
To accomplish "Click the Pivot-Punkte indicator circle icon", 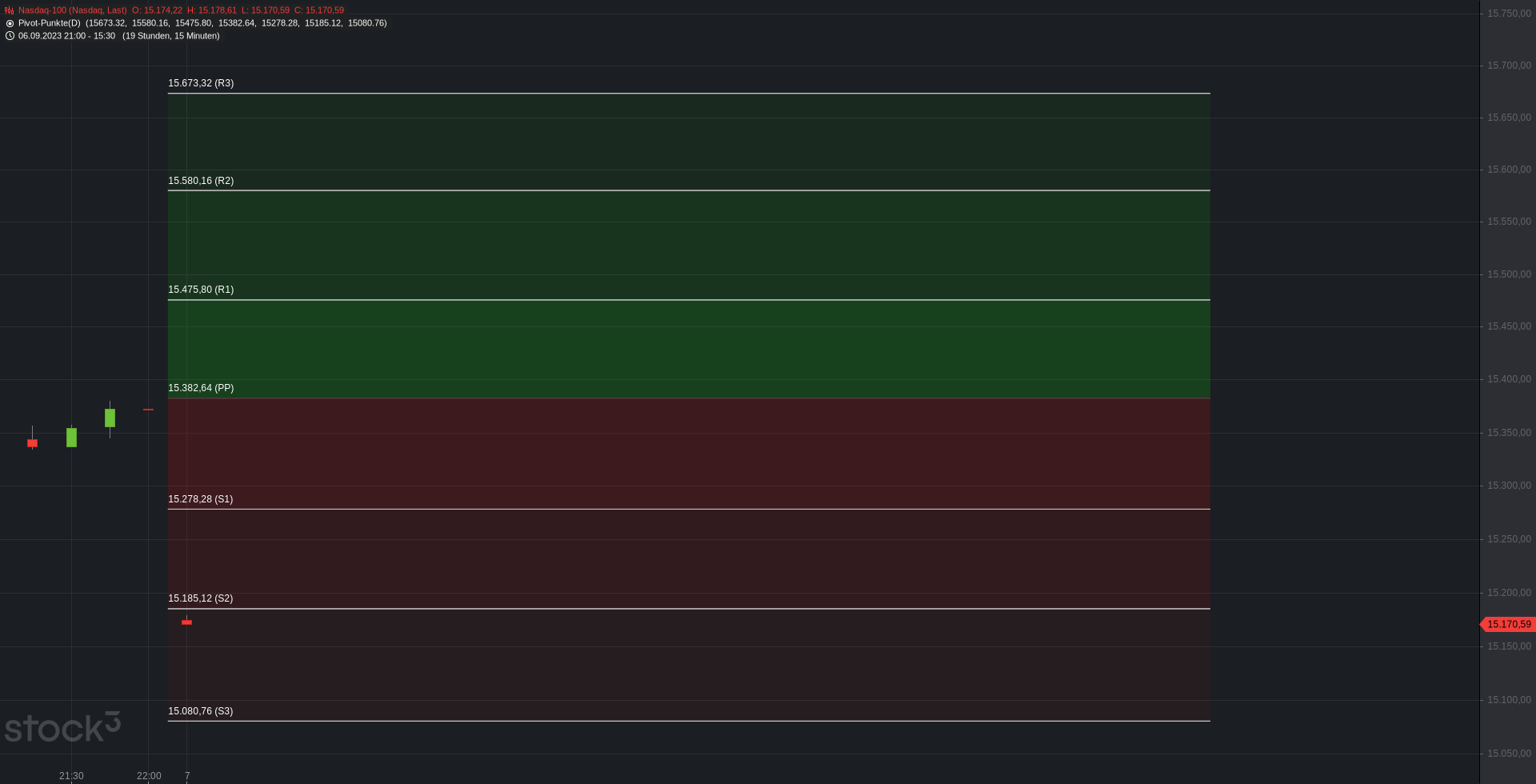I will pyautogui.click(x=10, y=23).
